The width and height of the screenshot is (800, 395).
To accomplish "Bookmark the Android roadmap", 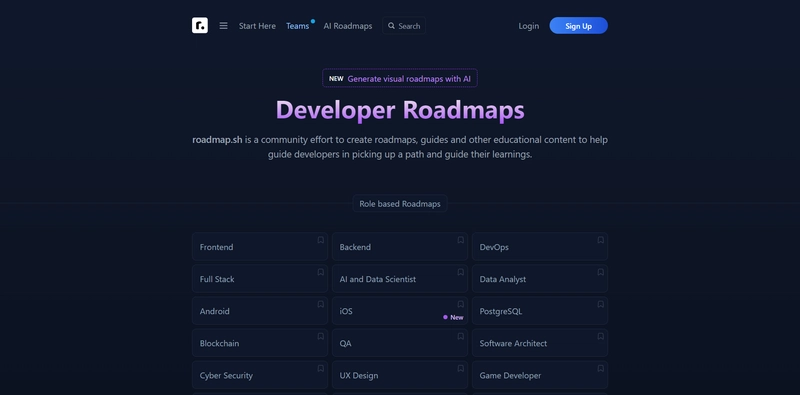I will (x=320, y=304).
